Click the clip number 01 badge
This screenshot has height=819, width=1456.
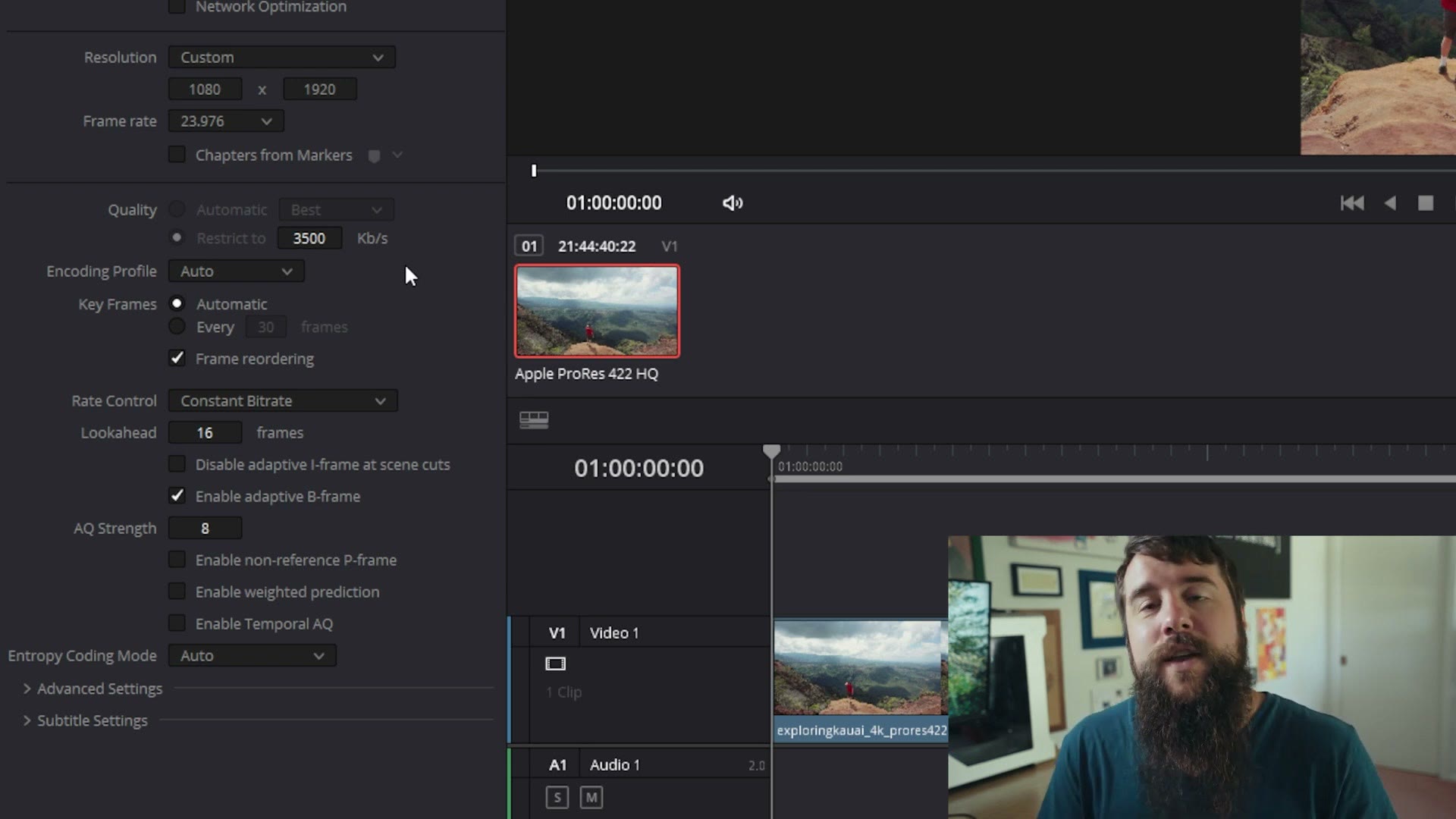[529, 246]
